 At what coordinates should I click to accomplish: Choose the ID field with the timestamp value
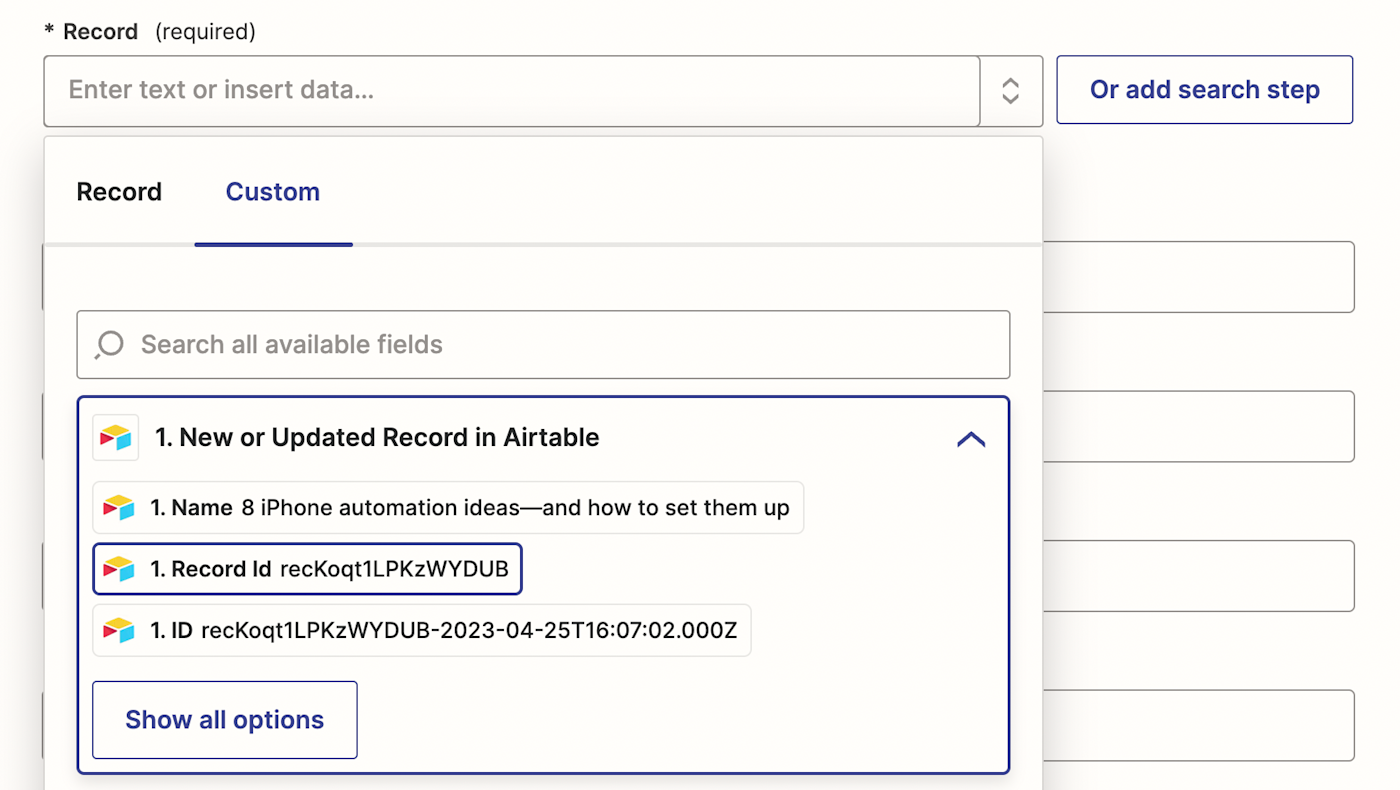pyautogui.click(x=421, y=630)
